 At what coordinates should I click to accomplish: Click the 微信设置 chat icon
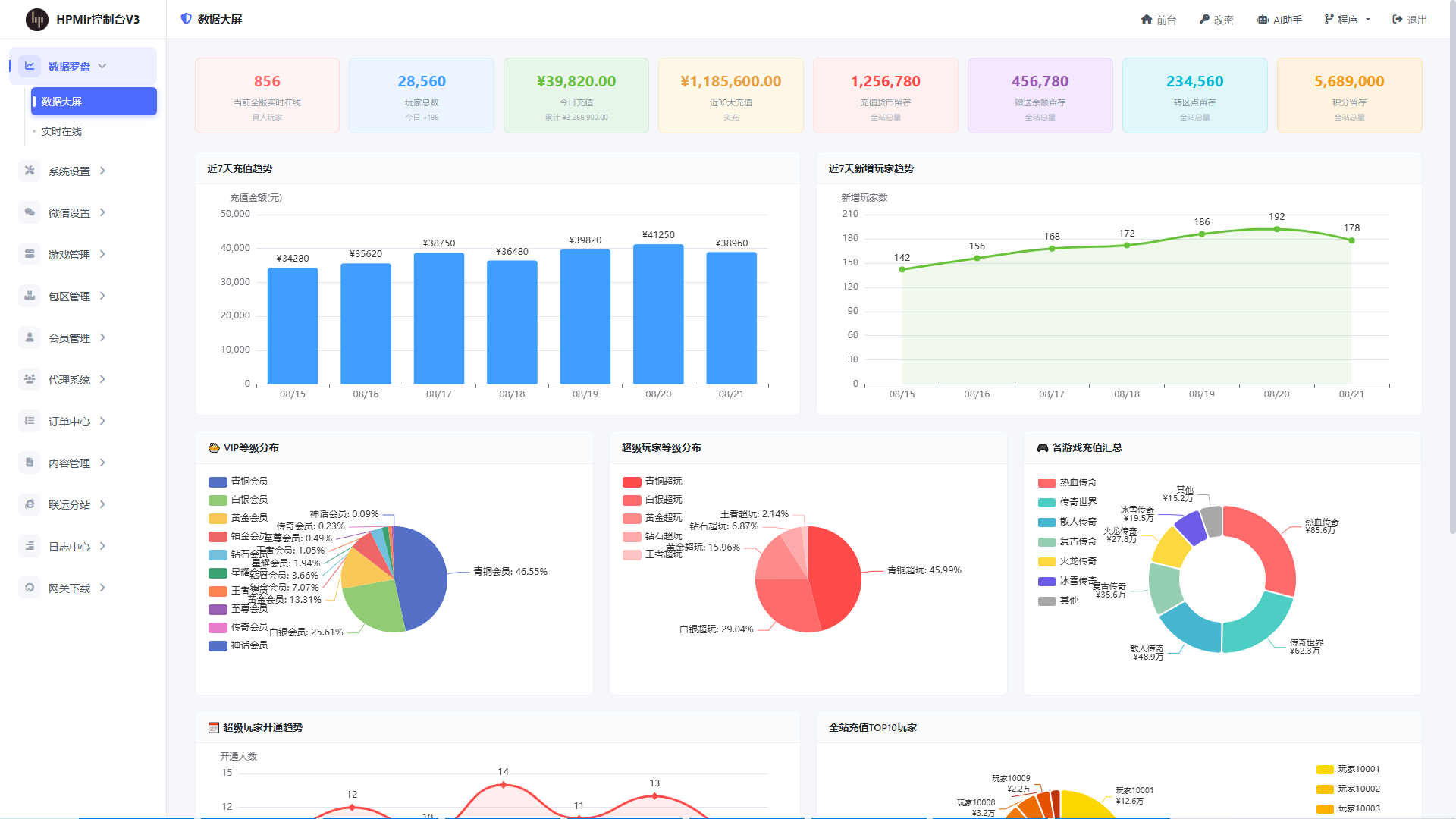click(30, 212)
